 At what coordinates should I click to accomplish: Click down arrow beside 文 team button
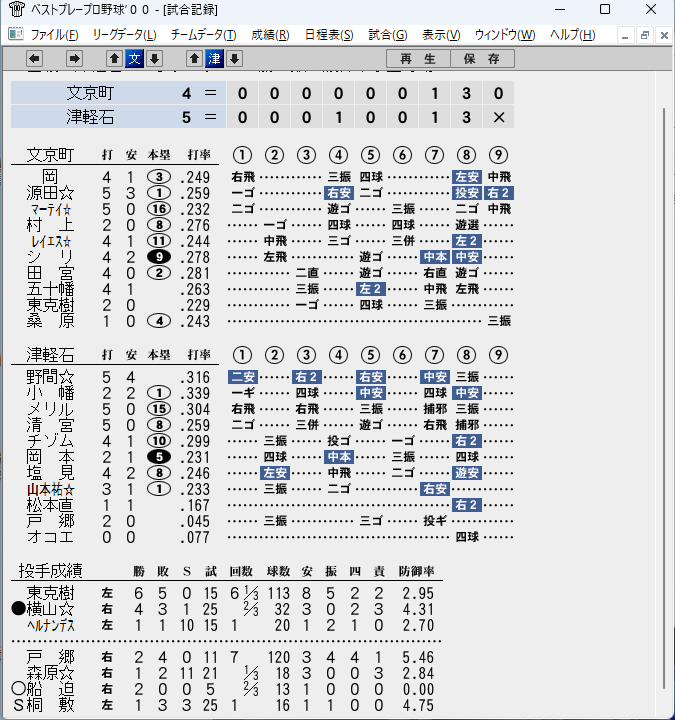pyautogui.click(x=155, y=59)
